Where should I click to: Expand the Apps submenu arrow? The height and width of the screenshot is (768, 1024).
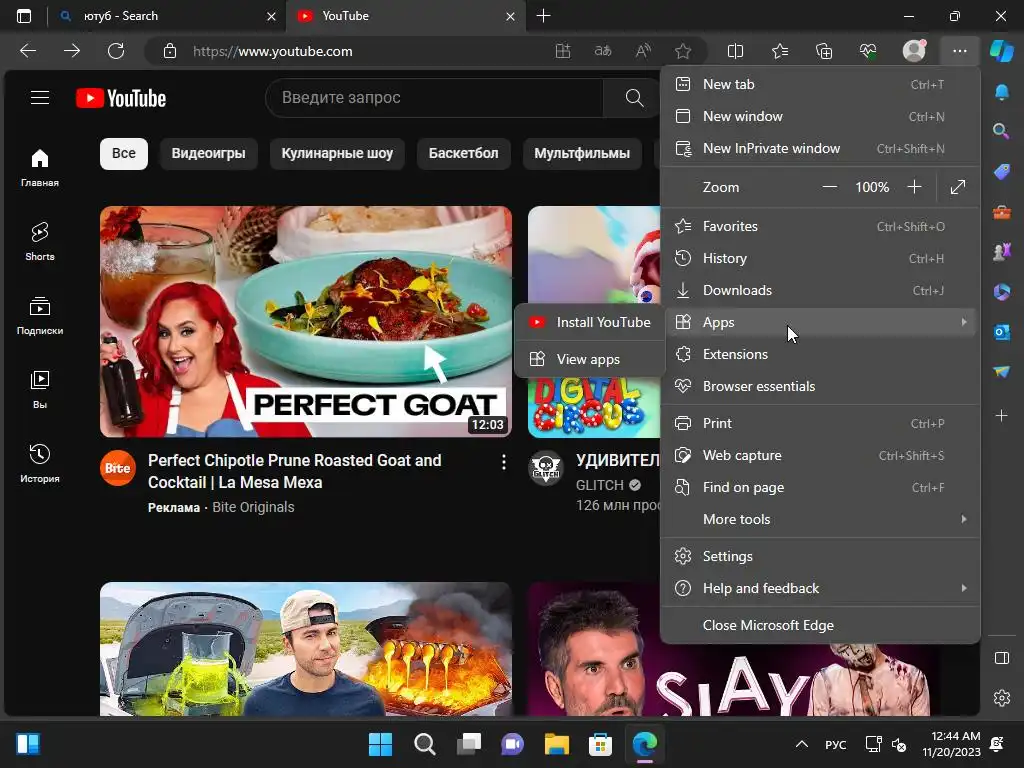pos(964,322)
